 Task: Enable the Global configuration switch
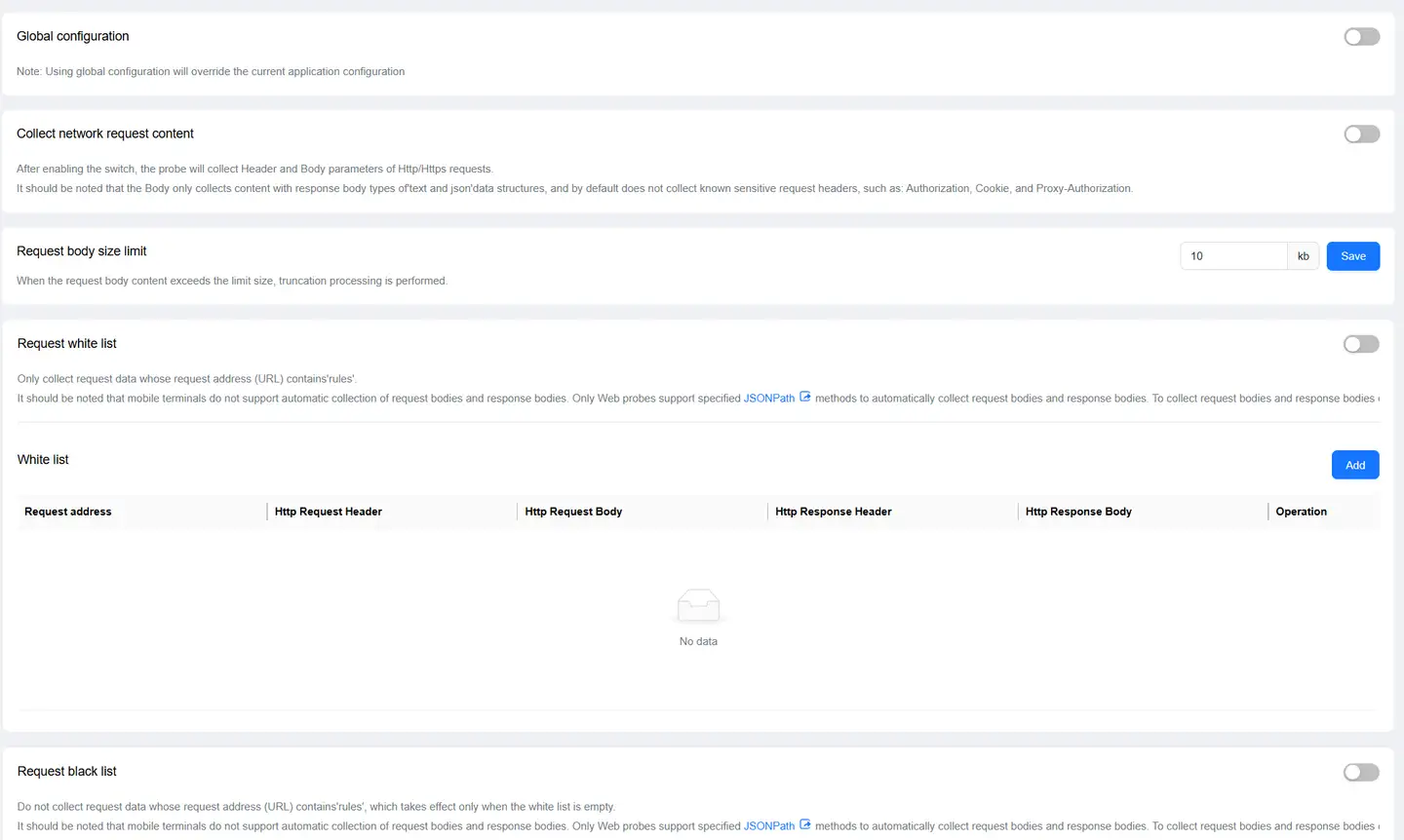(1361, 37)
